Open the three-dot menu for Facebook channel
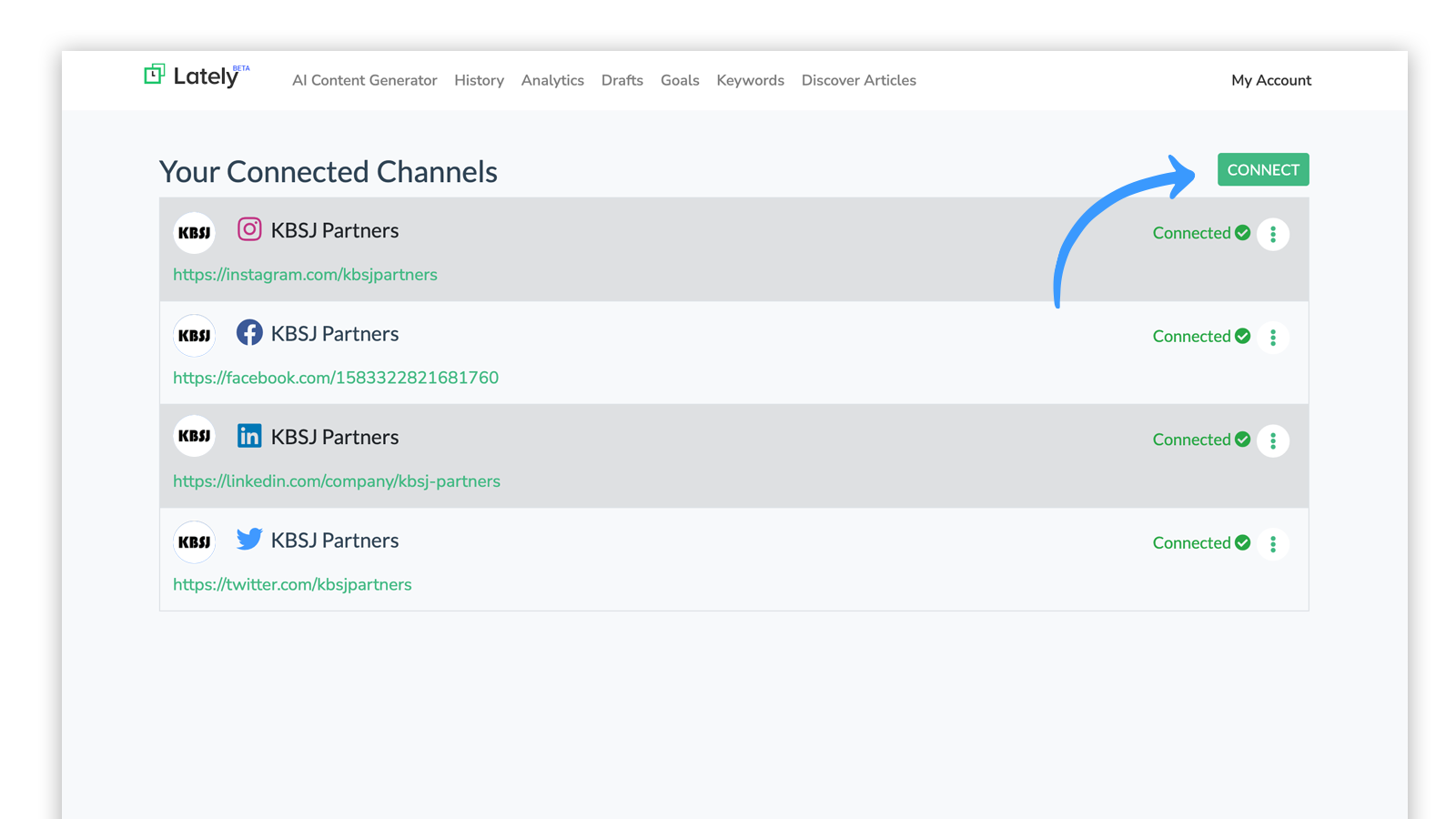 1272,338
